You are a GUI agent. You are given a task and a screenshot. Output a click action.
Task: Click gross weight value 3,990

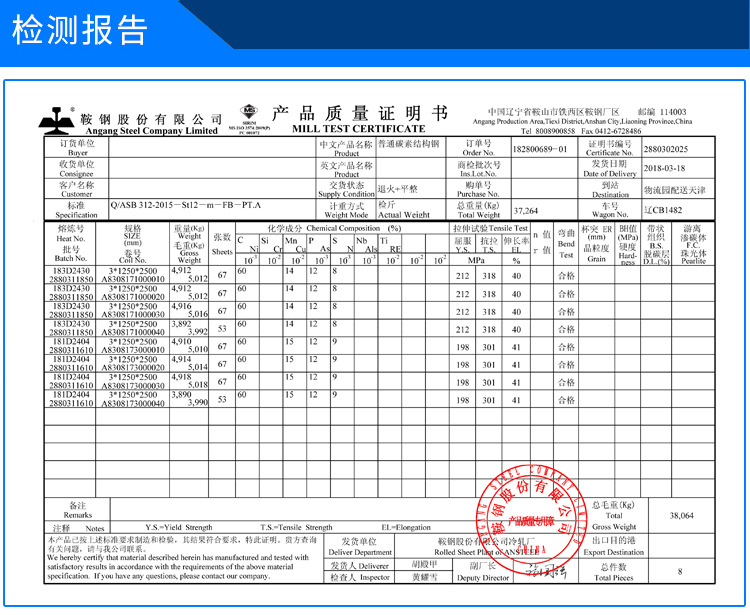tap(198, 403)
